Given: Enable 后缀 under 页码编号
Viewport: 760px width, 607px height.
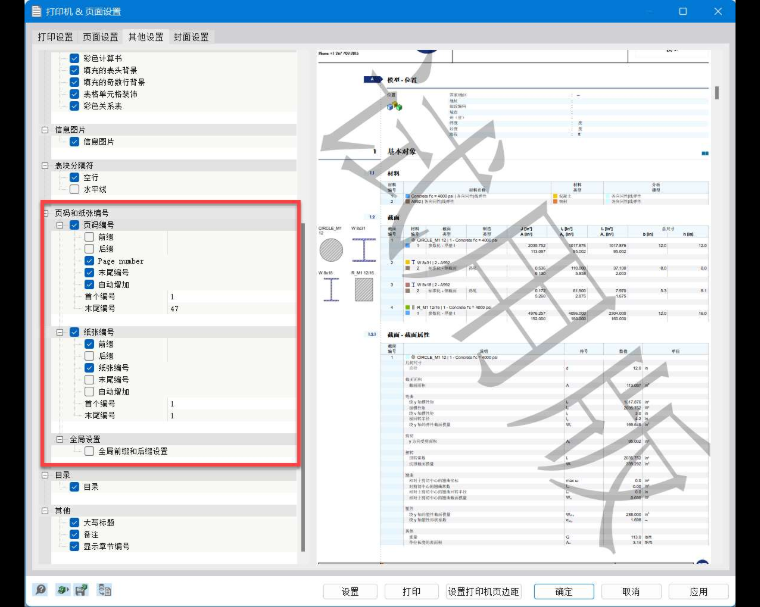Looking at the screenshot, I should point(89,249).
